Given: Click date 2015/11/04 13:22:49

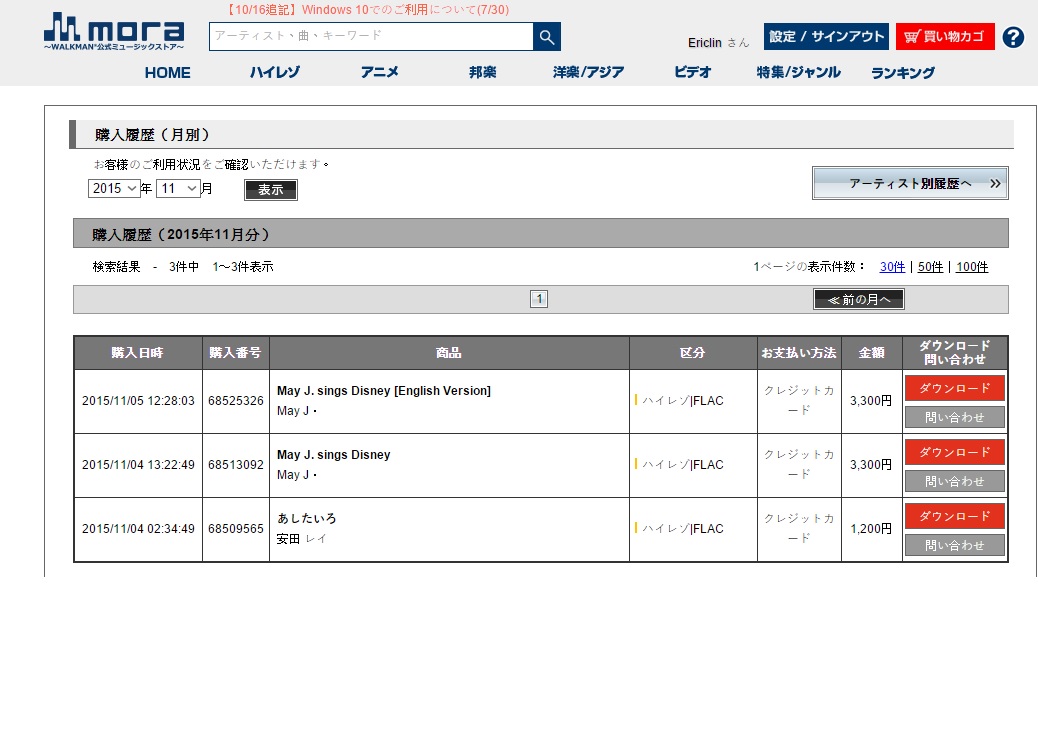Looking at the screenshot, I should pyautogui.click(x=138, y=465).
